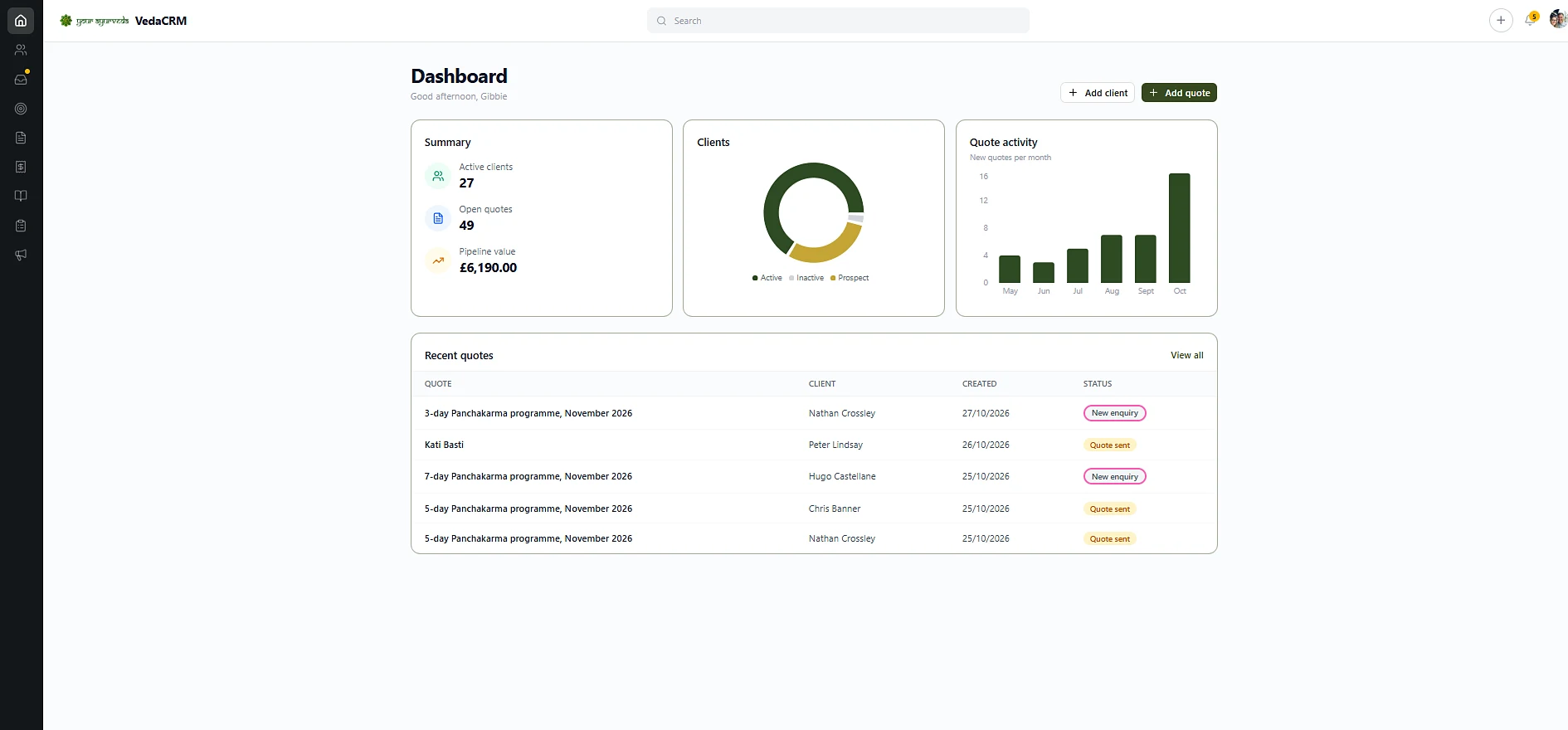
Task: Open the open-book icon in sidebar
Action: pos(21,196)
